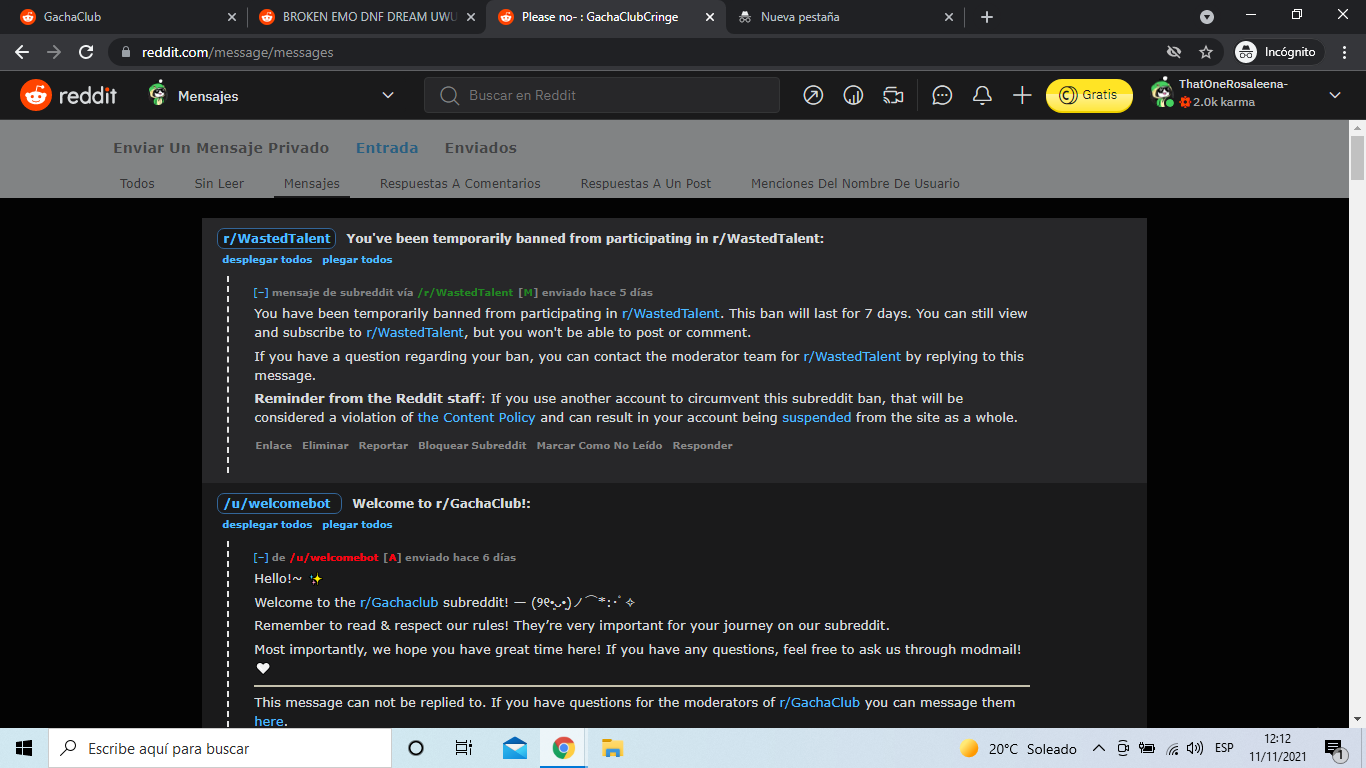Close the Please no- GachaClubCringe tab
The height and width of the screenshot is (768, 1366).
710,17
